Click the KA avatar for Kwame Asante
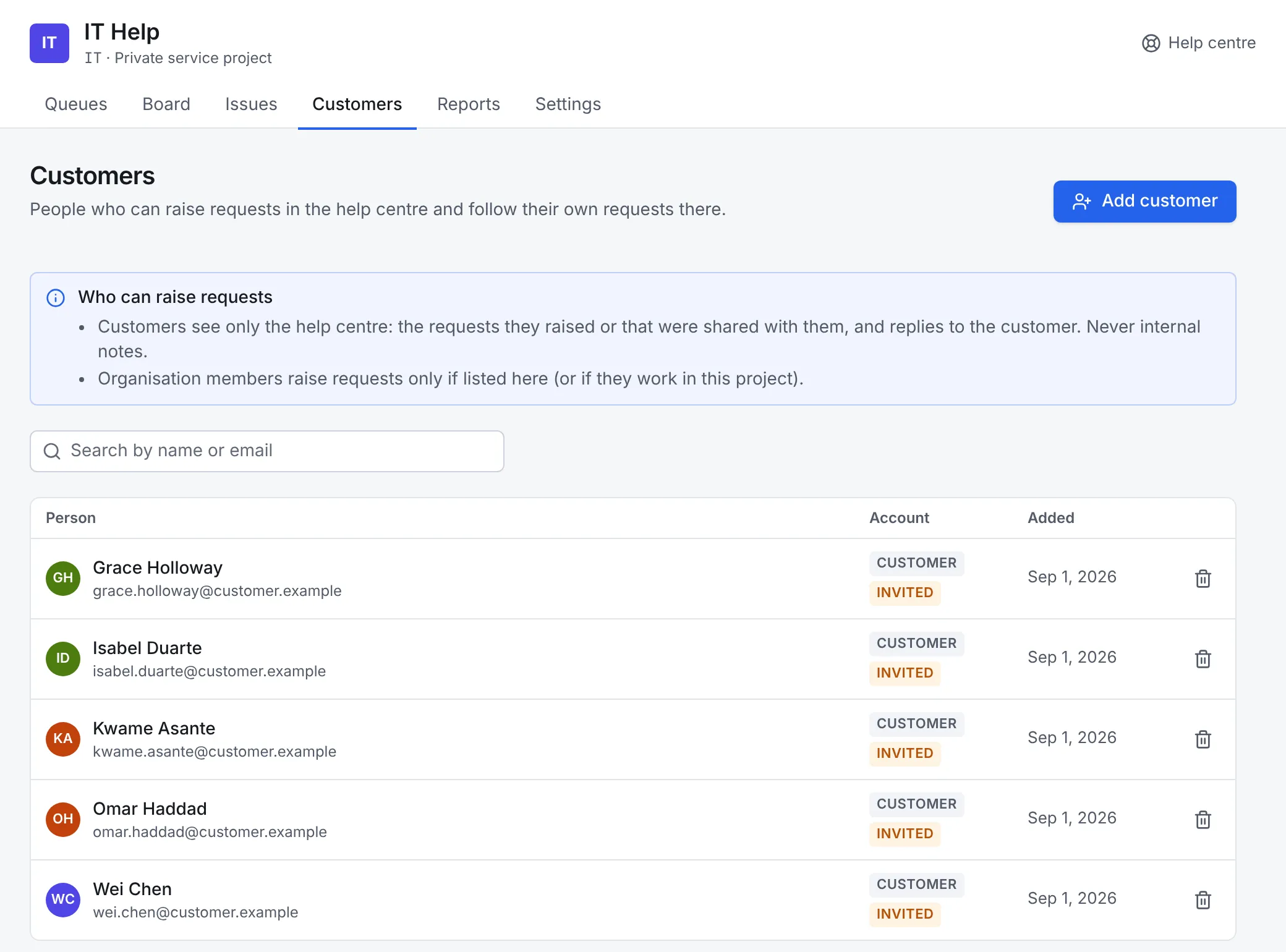 tap(63, 739)
